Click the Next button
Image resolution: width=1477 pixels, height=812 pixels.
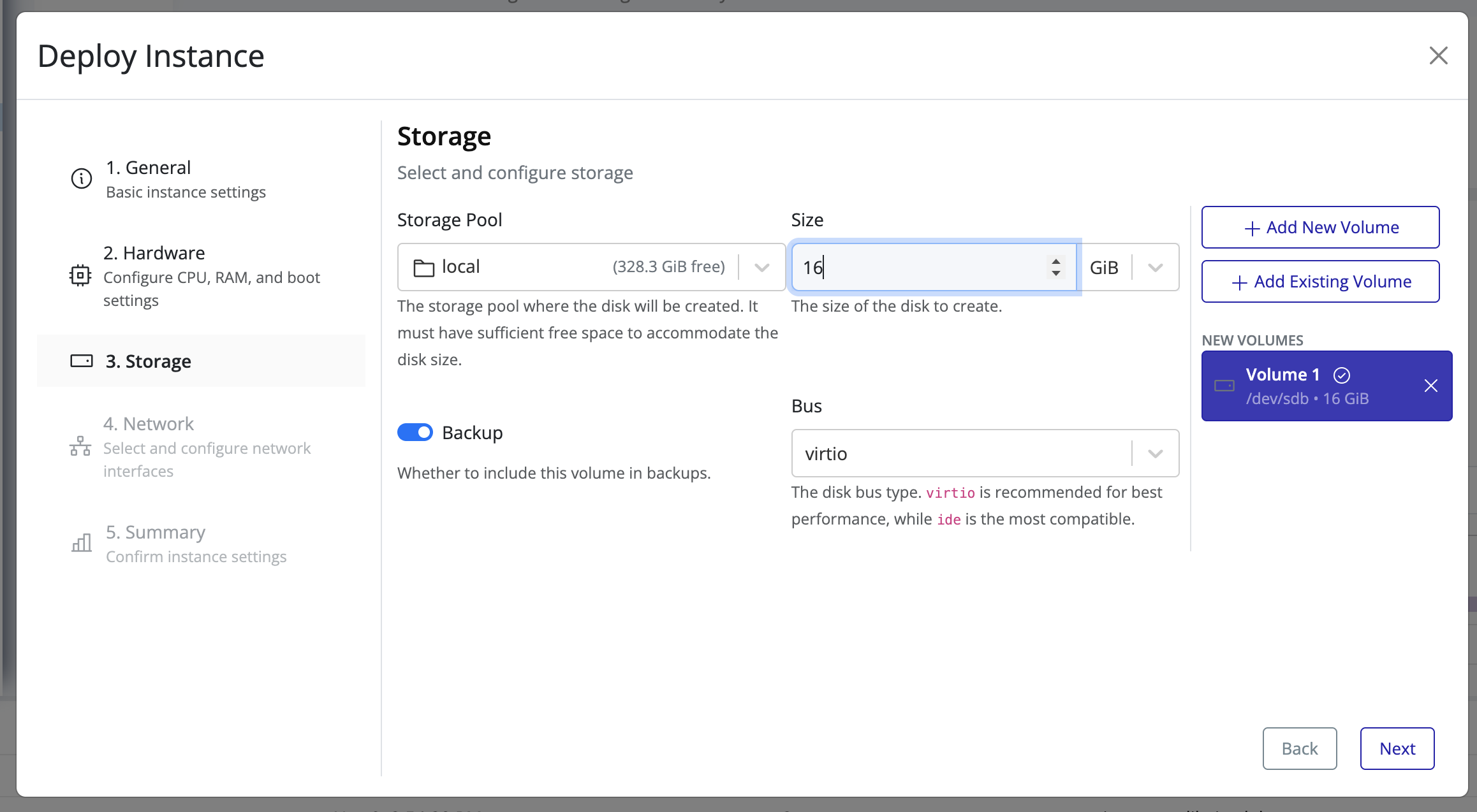pos(1397,748)
